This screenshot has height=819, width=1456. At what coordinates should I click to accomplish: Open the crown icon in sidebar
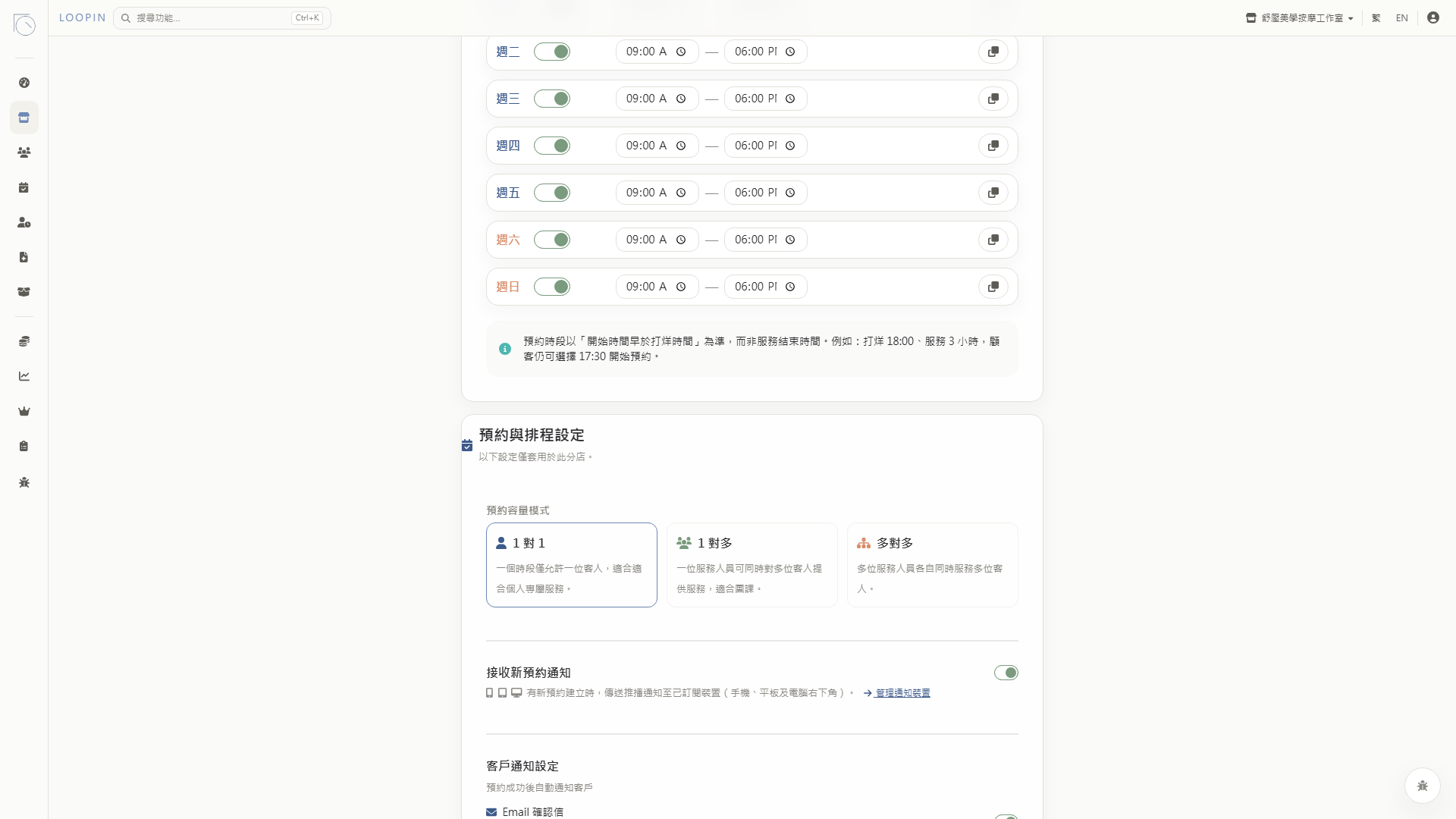coord(24,411)
